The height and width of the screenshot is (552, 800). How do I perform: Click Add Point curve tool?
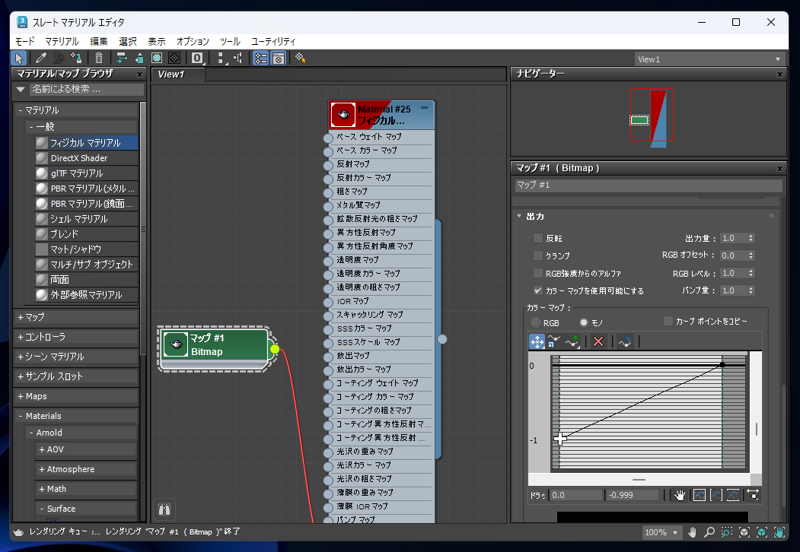click(x=572, y=341)
